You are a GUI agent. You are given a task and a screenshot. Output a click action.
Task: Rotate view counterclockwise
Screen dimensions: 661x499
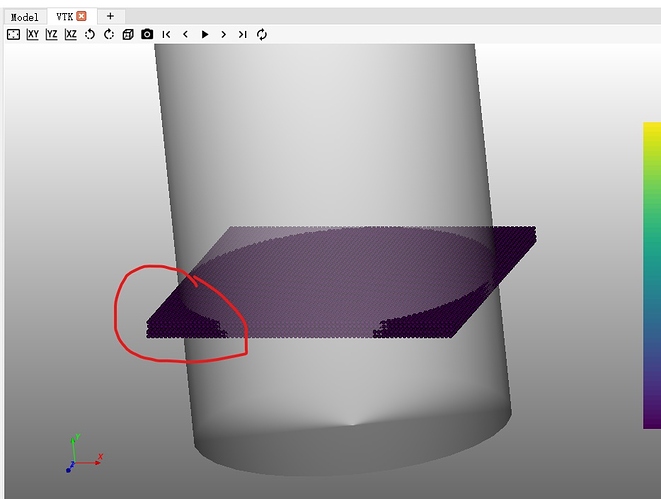click(90, 34)
